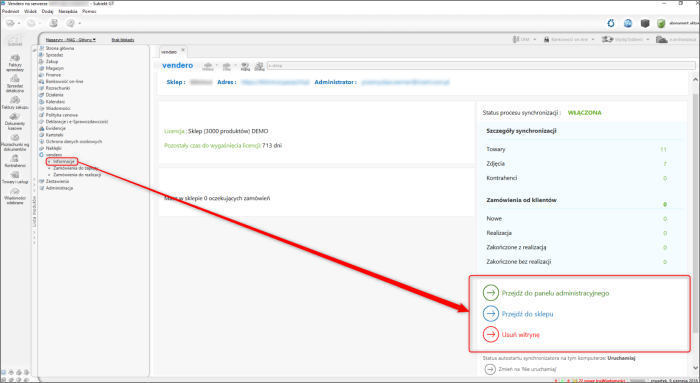Click Przejdź do sklepu link
The height and width of the screenshot is (383, 700).
527,314
